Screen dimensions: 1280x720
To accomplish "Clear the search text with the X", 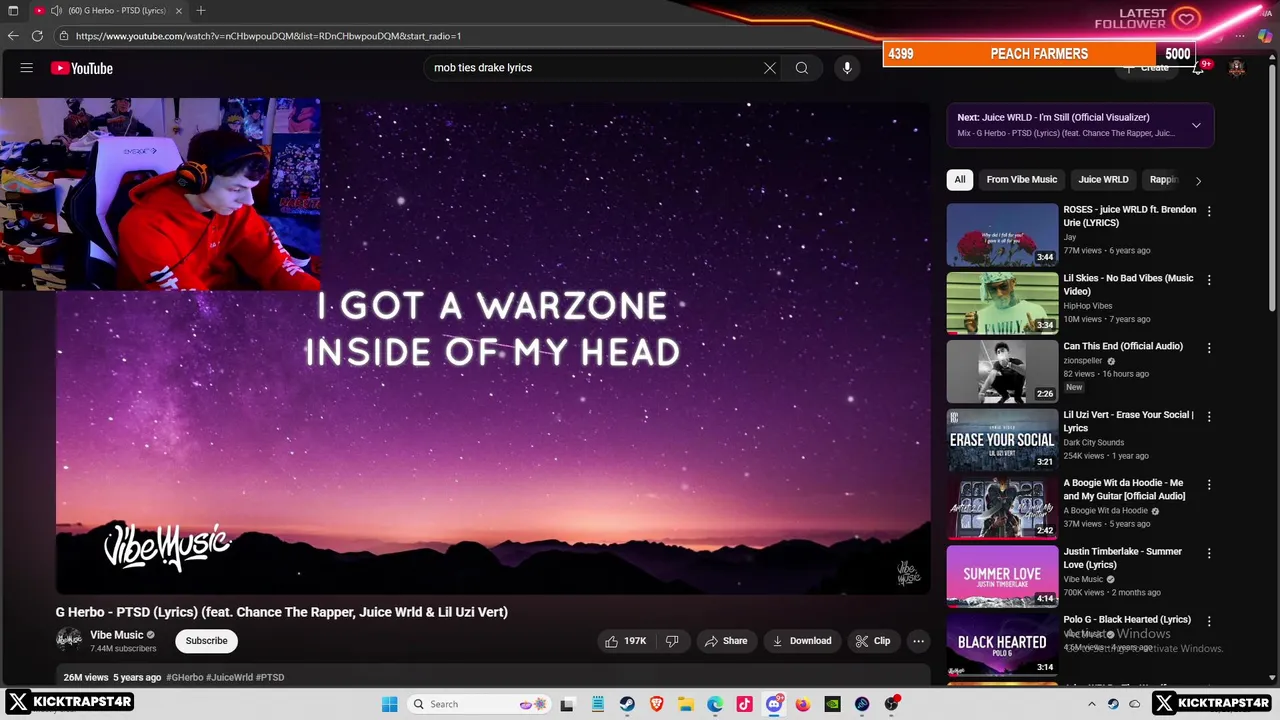I will click(x=770, y=68).
